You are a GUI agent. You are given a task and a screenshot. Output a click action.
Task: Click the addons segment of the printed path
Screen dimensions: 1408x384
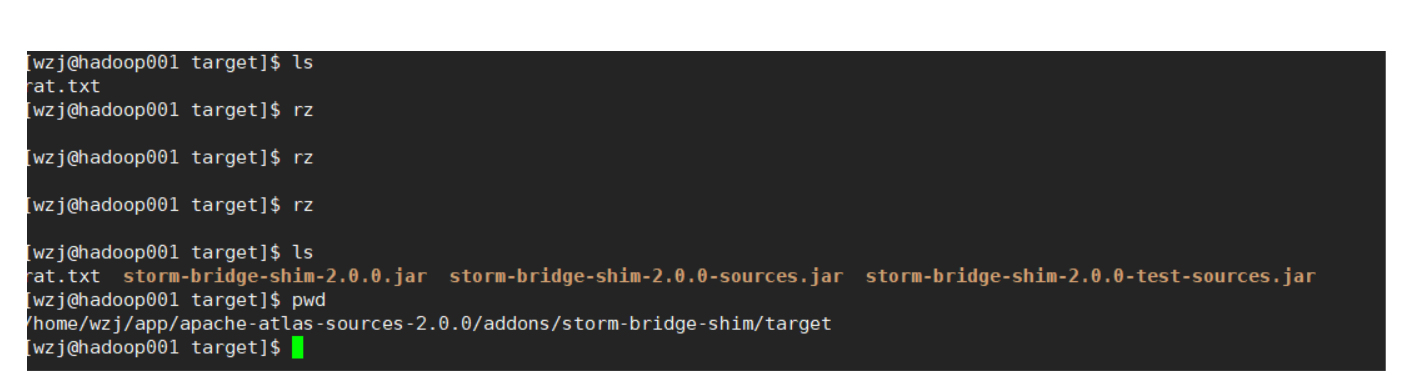pos(515,324)
